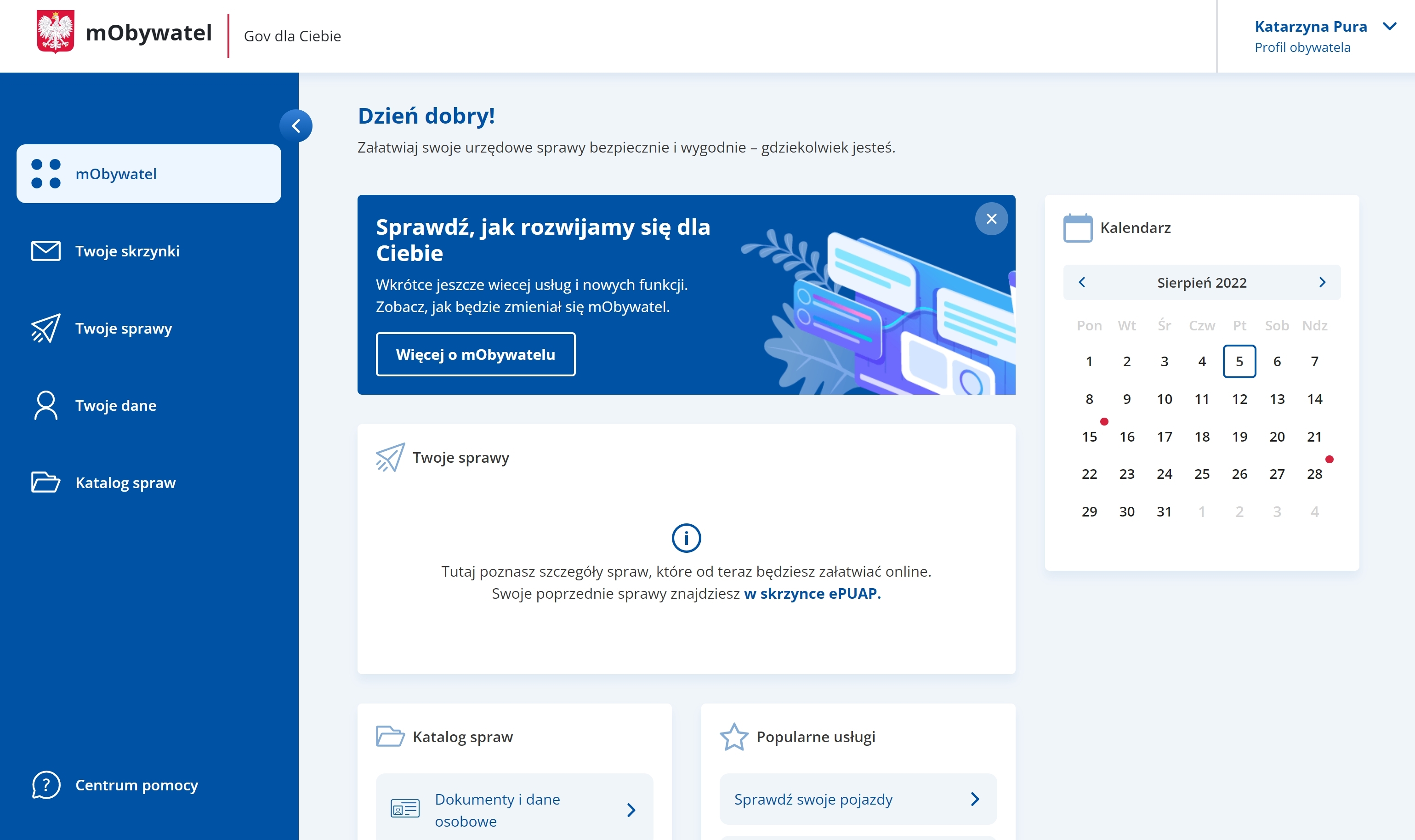
Task: Go to next month in calendar
Action: (x=1322, y=282)
